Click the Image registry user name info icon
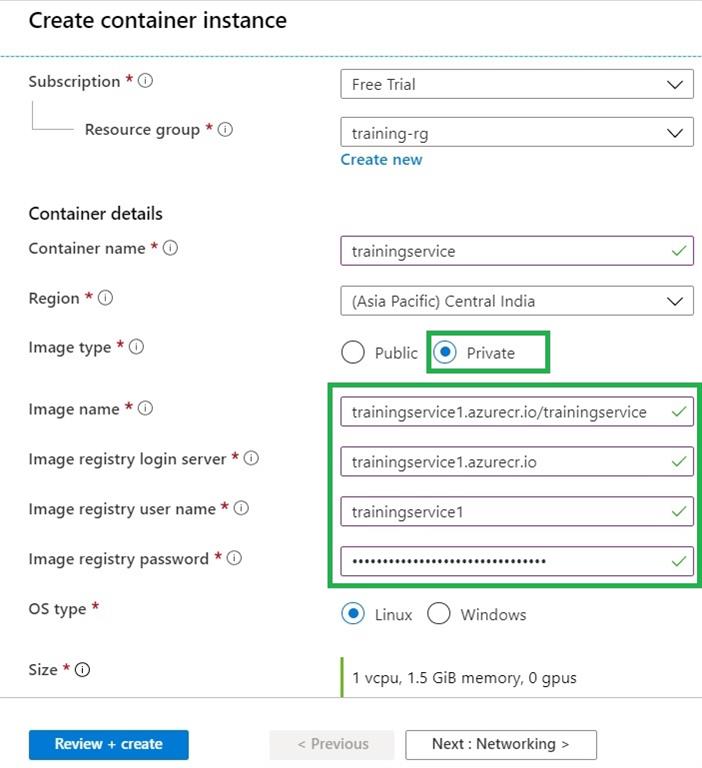 (241, 508)
